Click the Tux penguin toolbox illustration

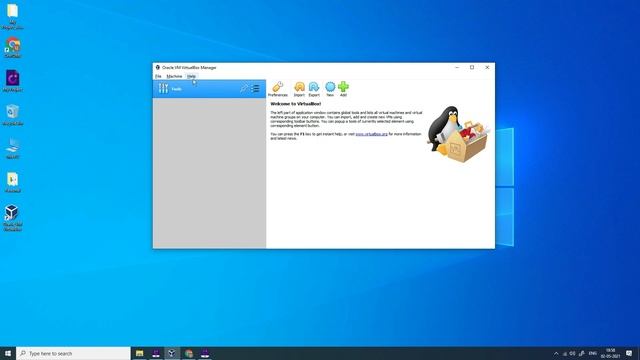pyautogui.click(x=458, y=134)
